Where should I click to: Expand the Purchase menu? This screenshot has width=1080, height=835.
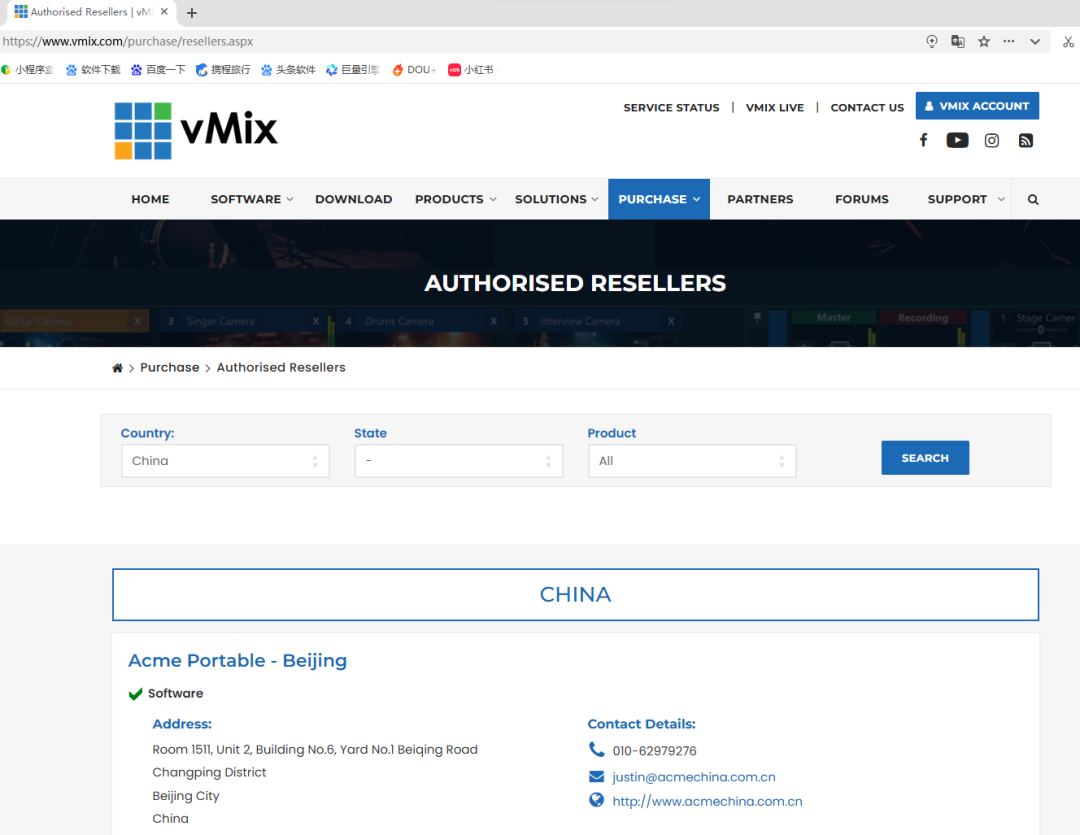click(658, 199)
